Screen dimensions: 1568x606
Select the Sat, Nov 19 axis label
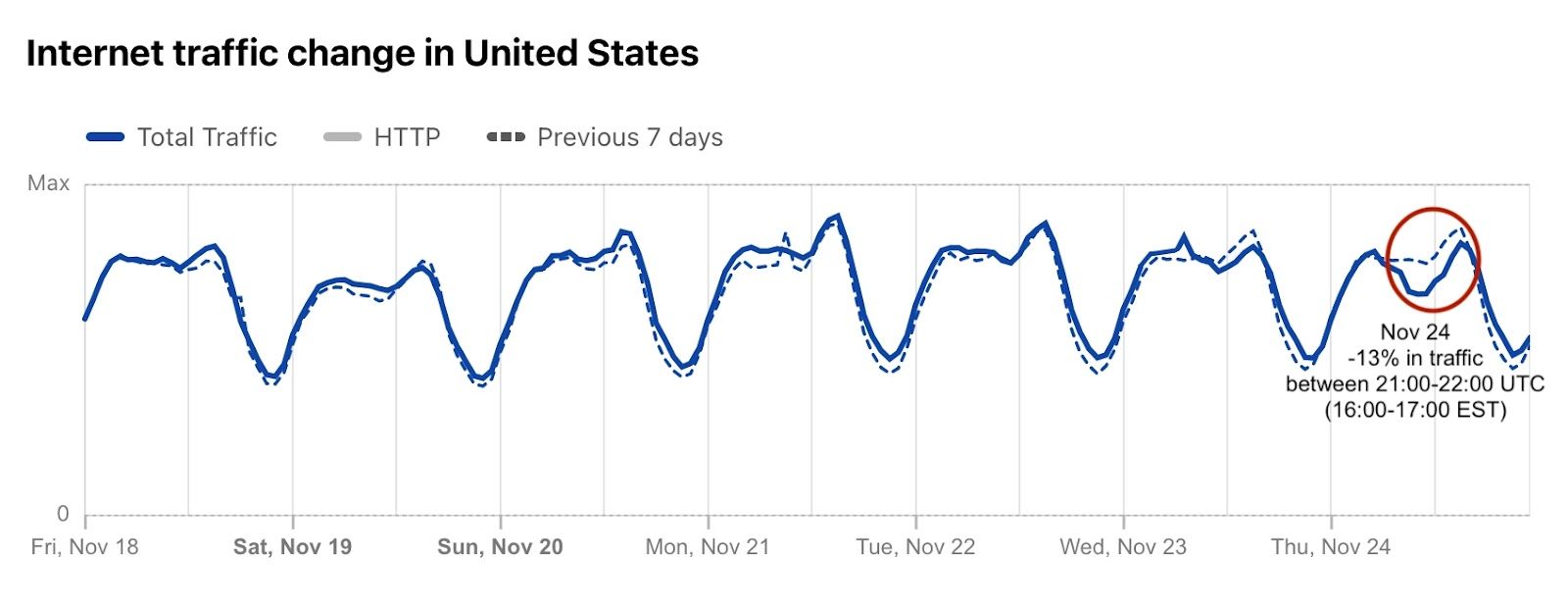(292, 547)
